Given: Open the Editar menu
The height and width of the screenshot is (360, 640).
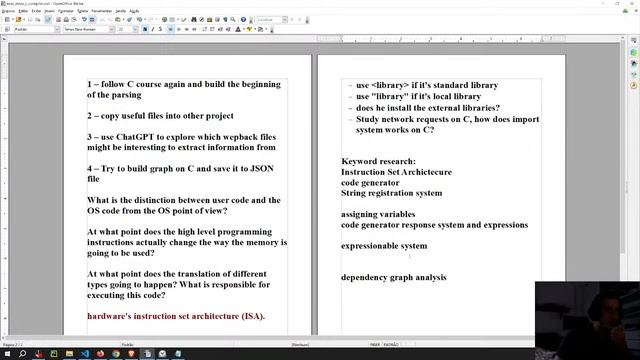Looking at the screenshot, I should (23, 11).
